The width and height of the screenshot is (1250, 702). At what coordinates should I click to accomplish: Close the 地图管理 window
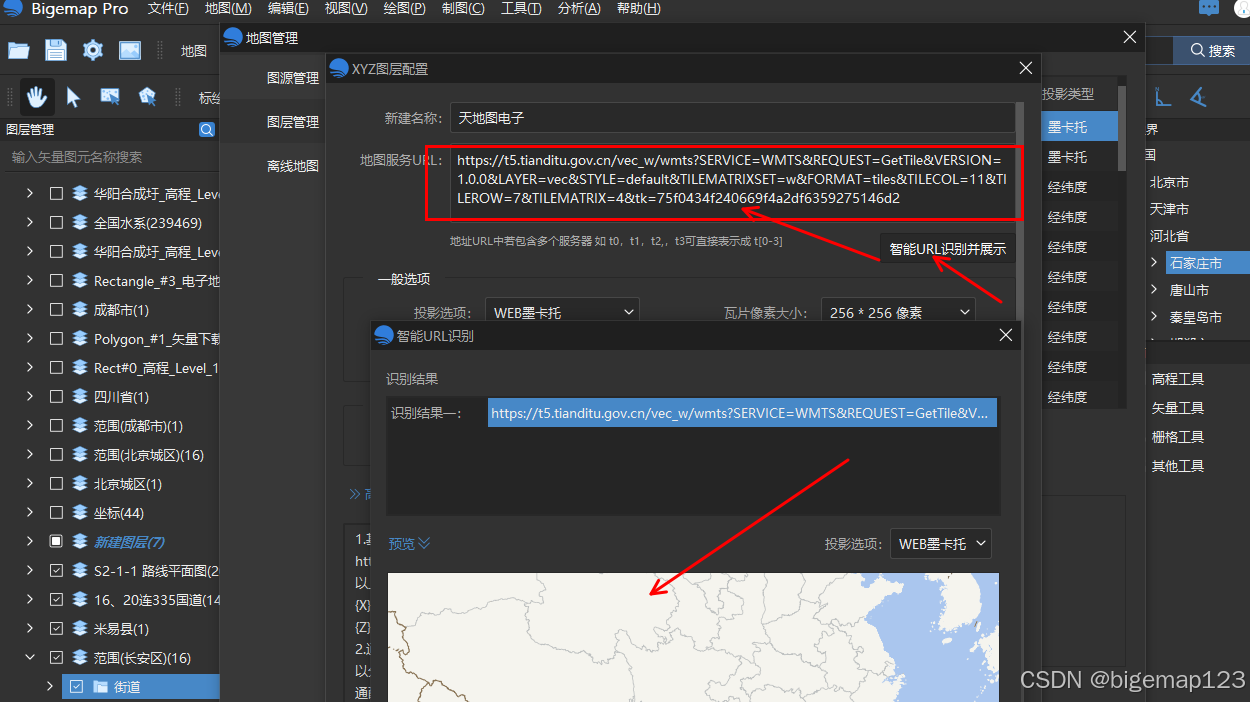(x=1130, y=37)
